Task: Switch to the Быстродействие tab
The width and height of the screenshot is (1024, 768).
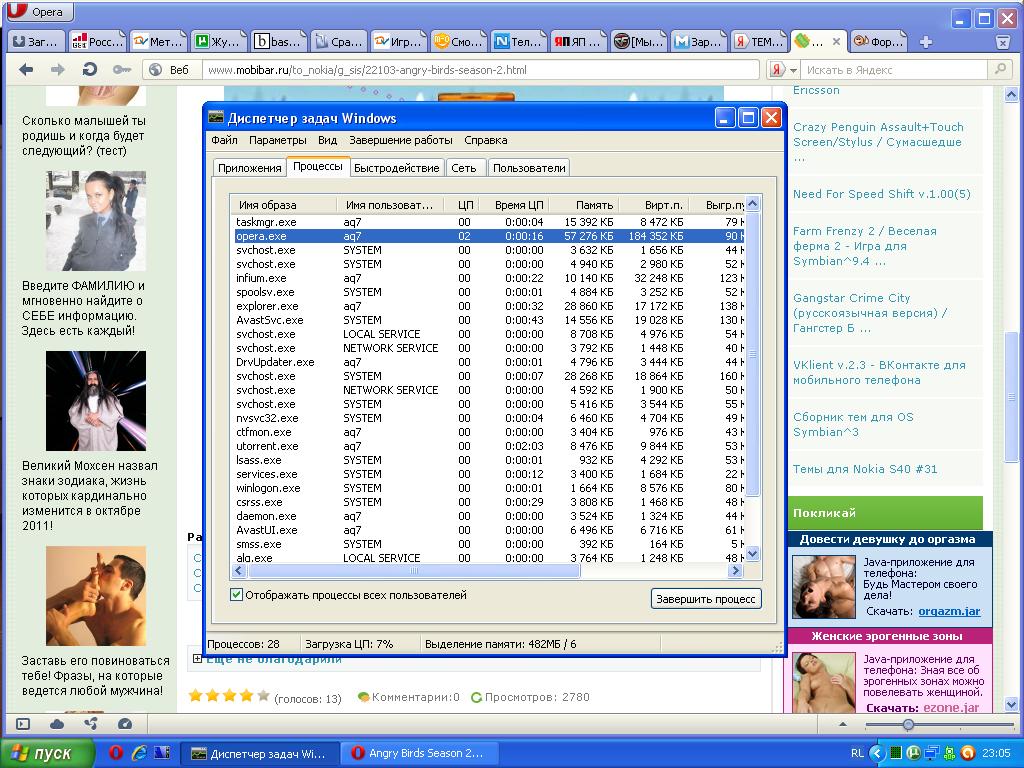Action: pos(396,168)
